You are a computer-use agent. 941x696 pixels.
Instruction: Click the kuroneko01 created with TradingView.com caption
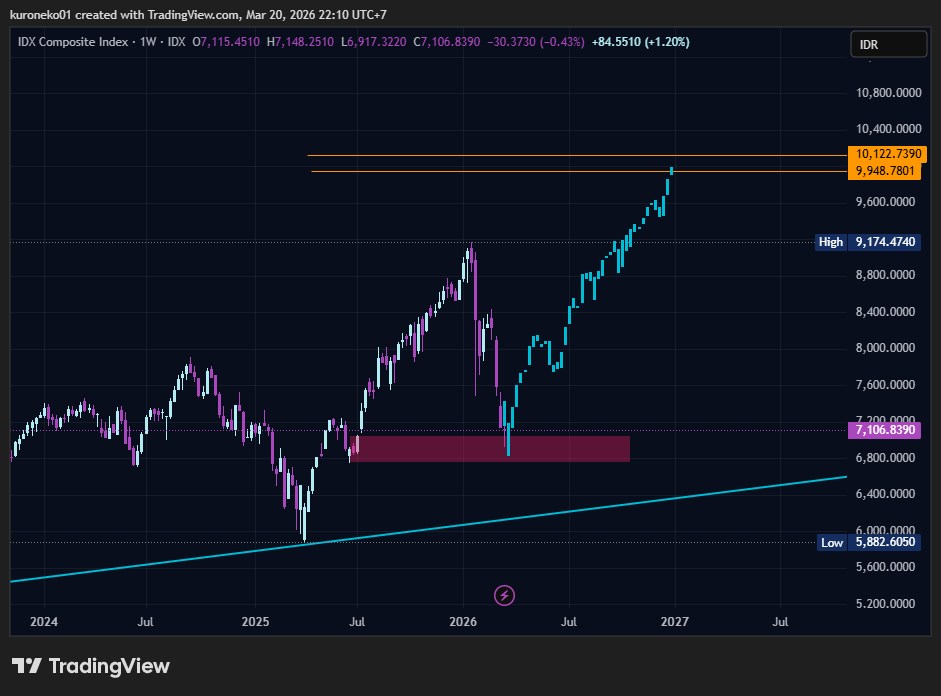click(x=198, y=14)
